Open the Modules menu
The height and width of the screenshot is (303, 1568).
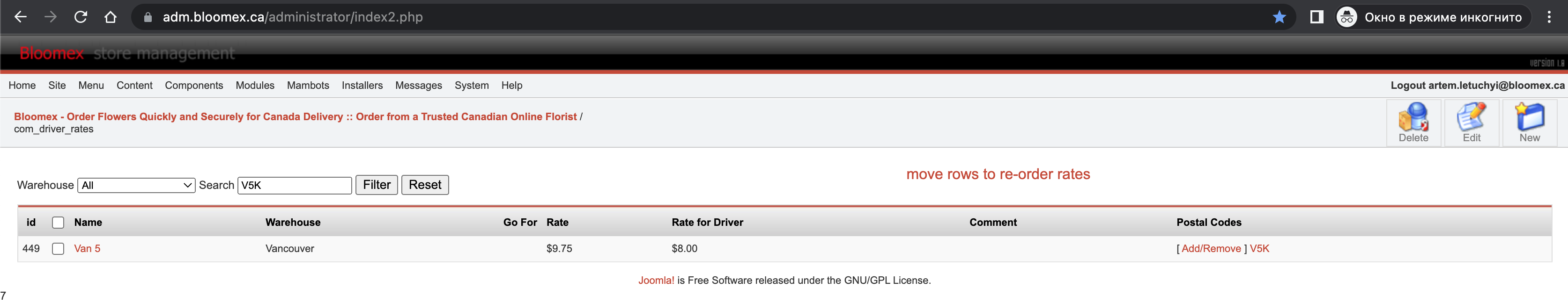coord(255,86)
